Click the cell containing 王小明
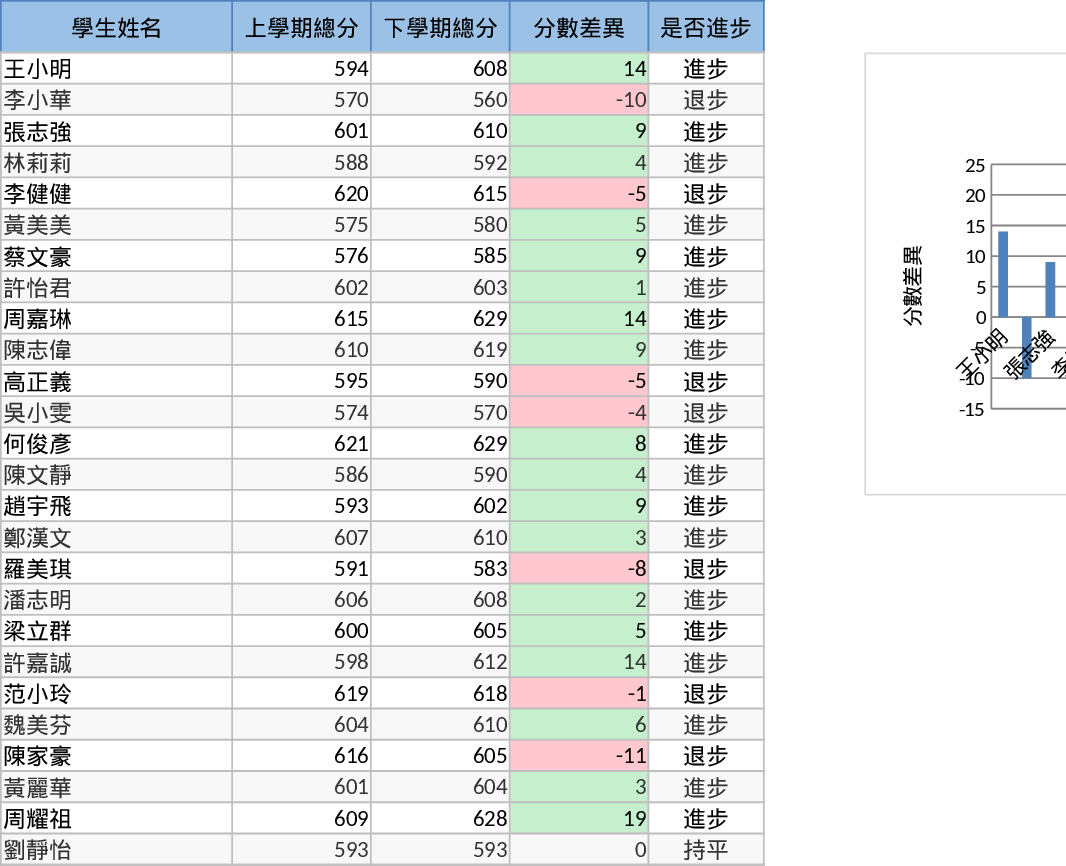Screen dimensions: 1066x866 coord(116,68)
